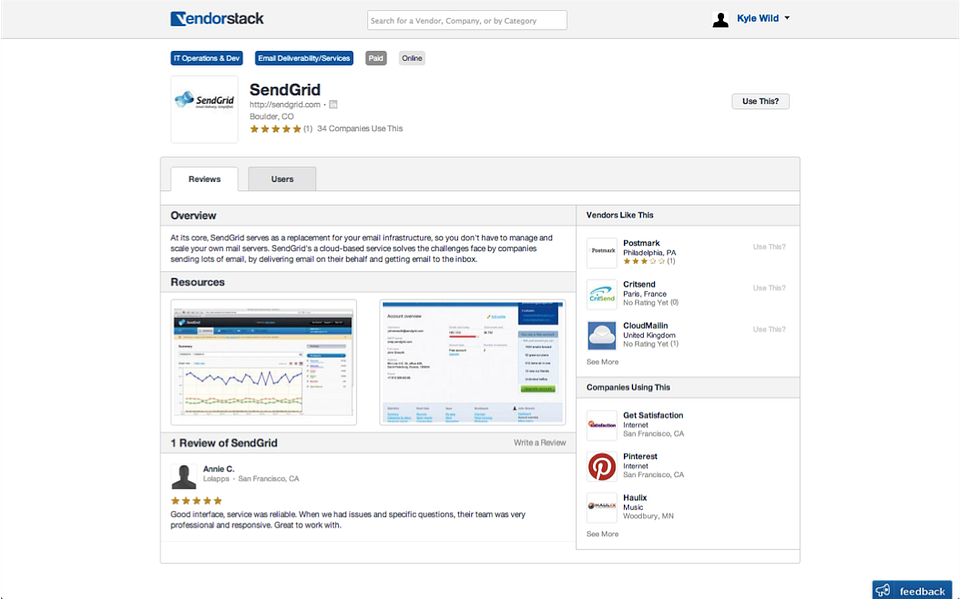Click the Kyle Wild username link
The width and height of the screenshot is (960, 600).
tap(757, 18)
